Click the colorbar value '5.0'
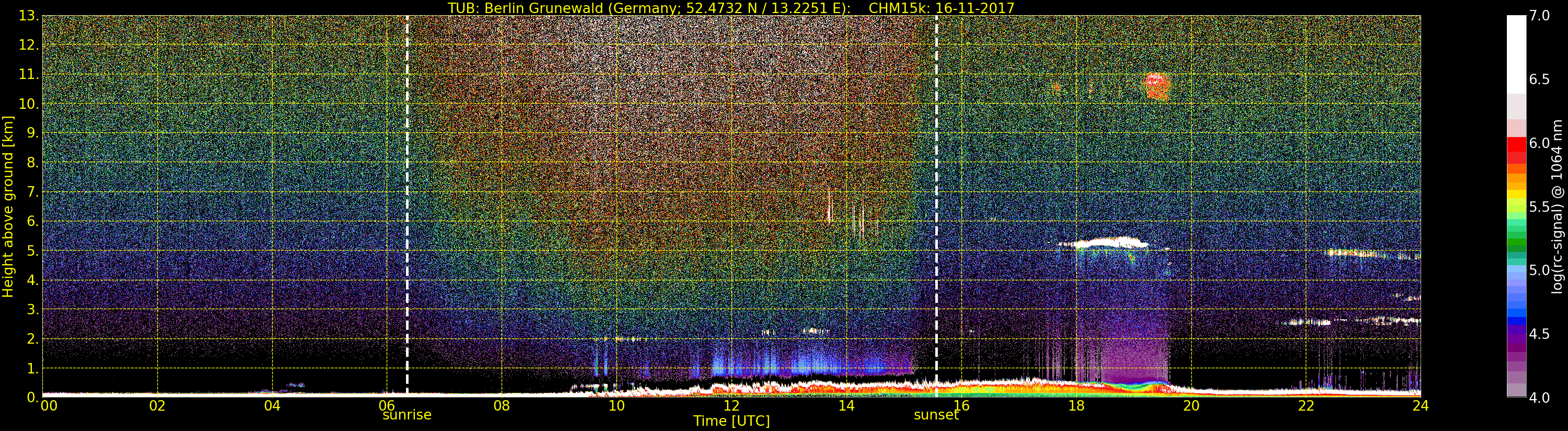 [1539, 270]
